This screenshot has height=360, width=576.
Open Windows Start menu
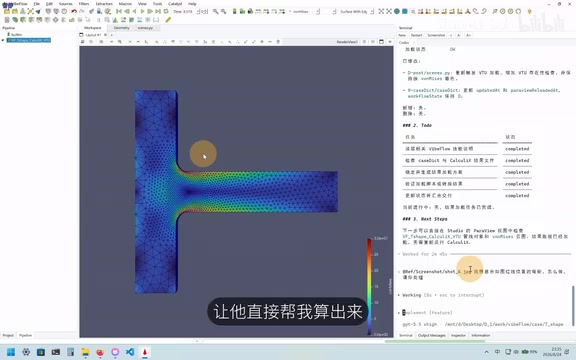point(11,352)
